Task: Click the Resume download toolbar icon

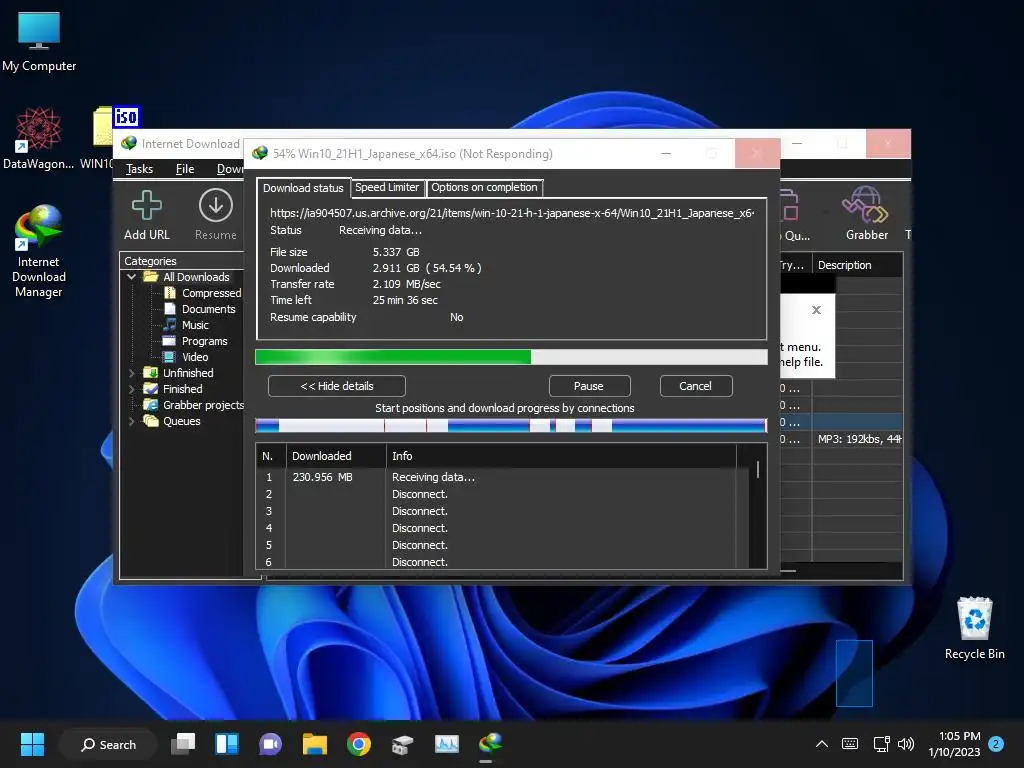Action: click(x=216, y=216)
